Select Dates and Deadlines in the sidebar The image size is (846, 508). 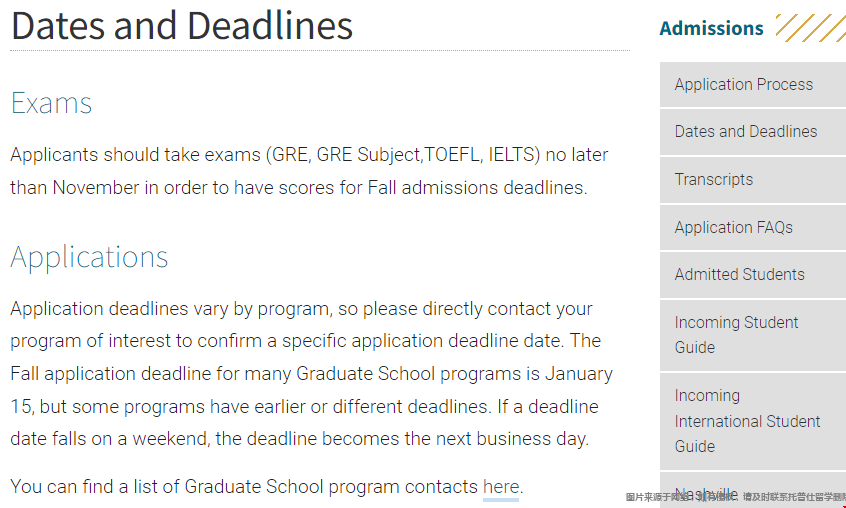click(745, 132)
